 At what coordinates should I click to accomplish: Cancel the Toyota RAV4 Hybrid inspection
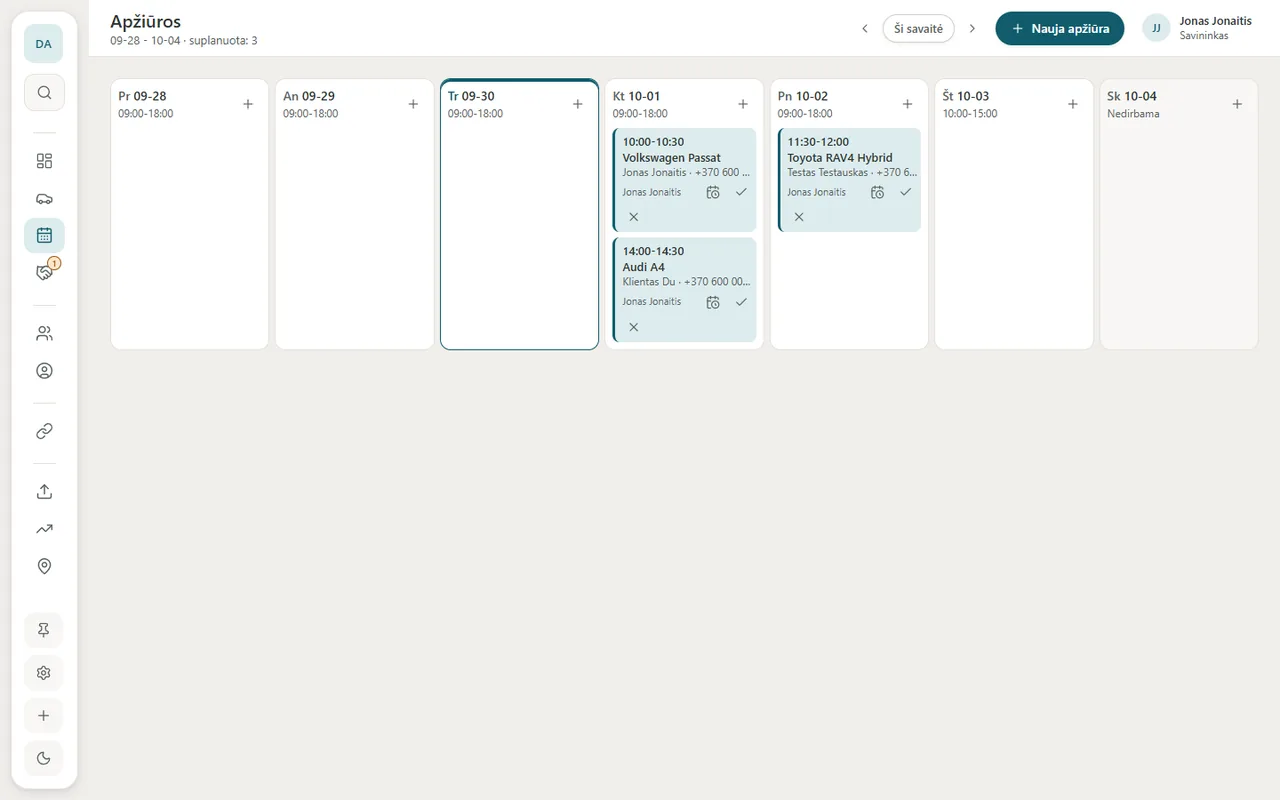(799, 217)
